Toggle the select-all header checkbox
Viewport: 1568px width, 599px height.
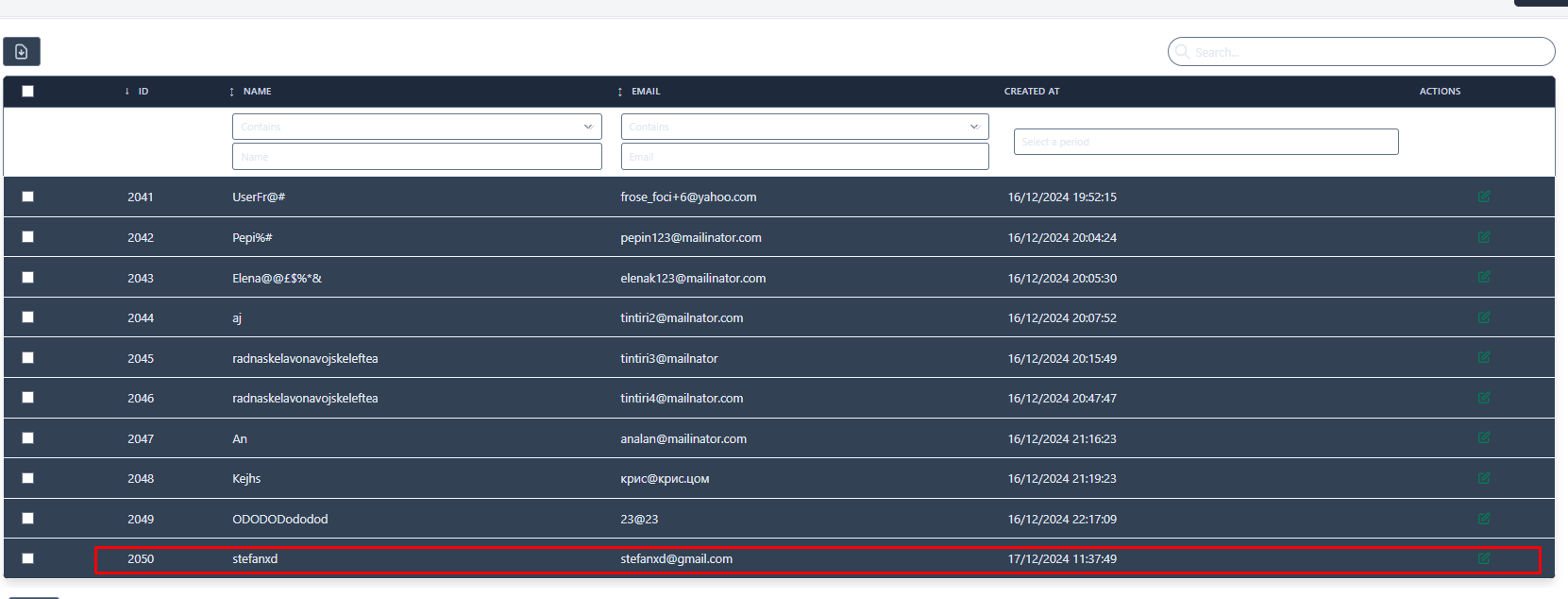[27, 92]
